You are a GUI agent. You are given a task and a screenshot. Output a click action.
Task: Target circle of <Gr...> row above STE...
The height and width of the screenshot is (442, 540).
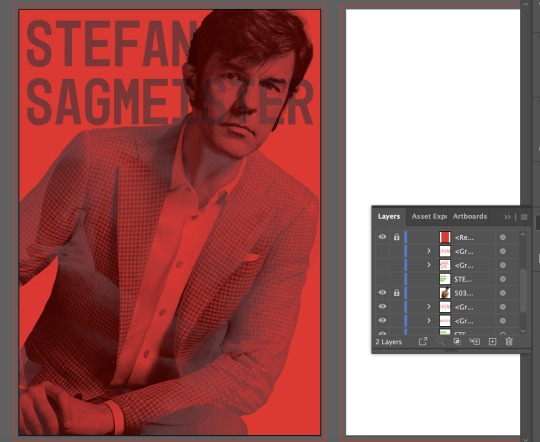pos(503,265)
